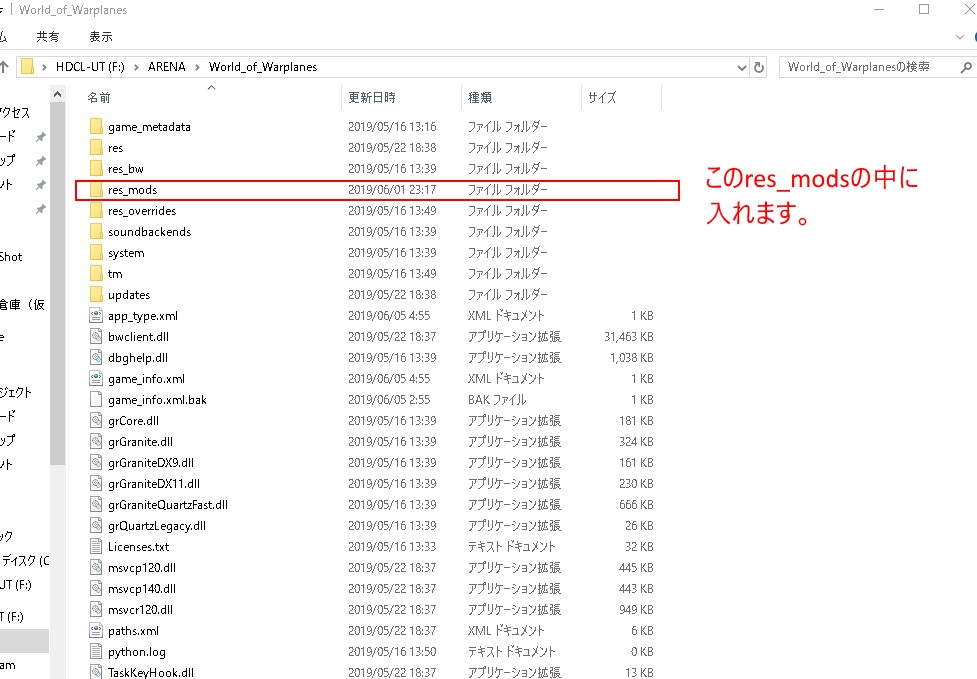The image size is (977, 679).
Task: Click the 2019/05/16 13:16 date cell
Action: click(x=392, y=126)
